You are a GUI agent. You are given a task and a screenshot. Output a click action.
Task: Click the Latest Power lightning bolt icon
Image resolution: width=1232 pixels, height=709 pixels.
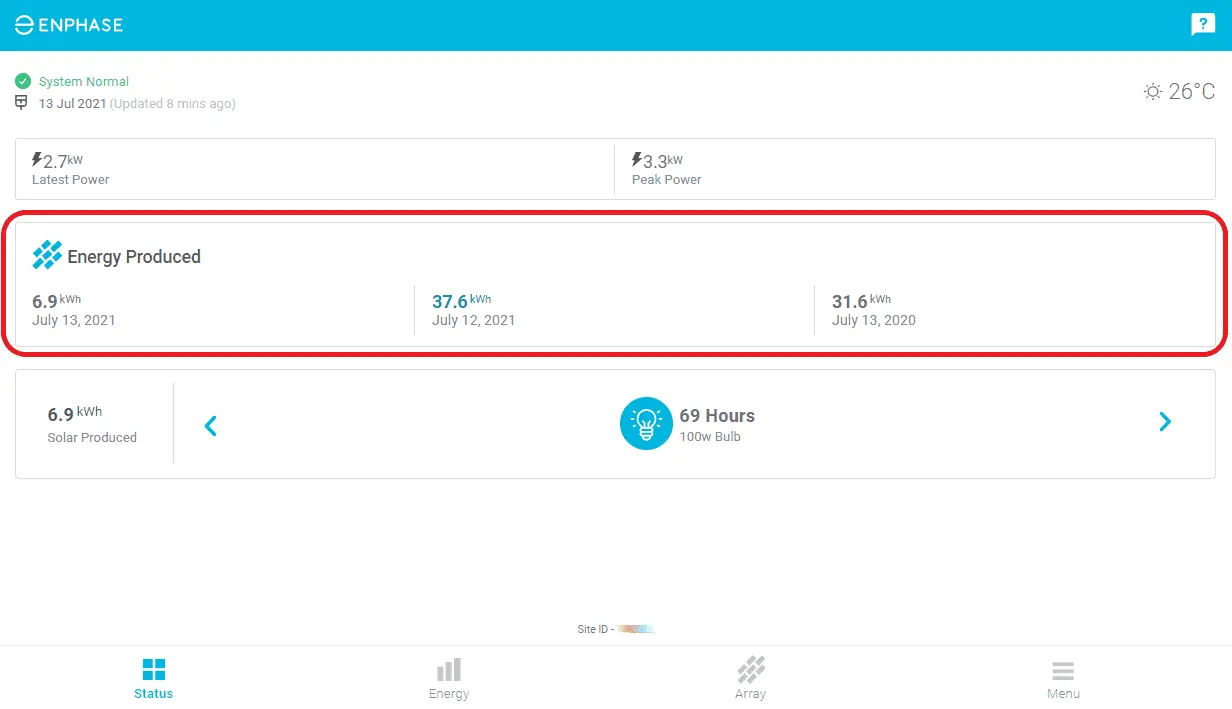click(x=38, y=160)
